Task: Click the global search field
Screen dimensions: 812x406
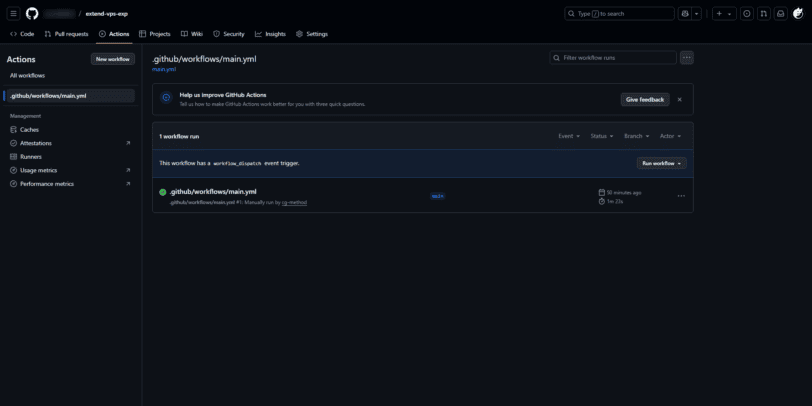Action: (x=619, y=14)
